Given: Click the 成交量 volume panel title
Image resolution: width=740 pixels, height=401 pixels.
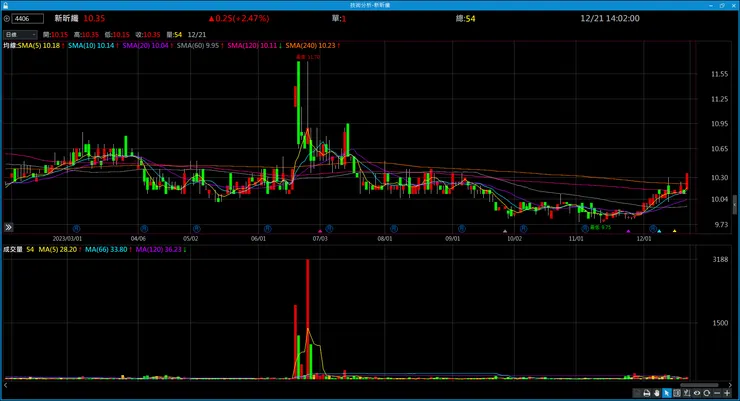Looking at the screenshot, I should (13, 249).
